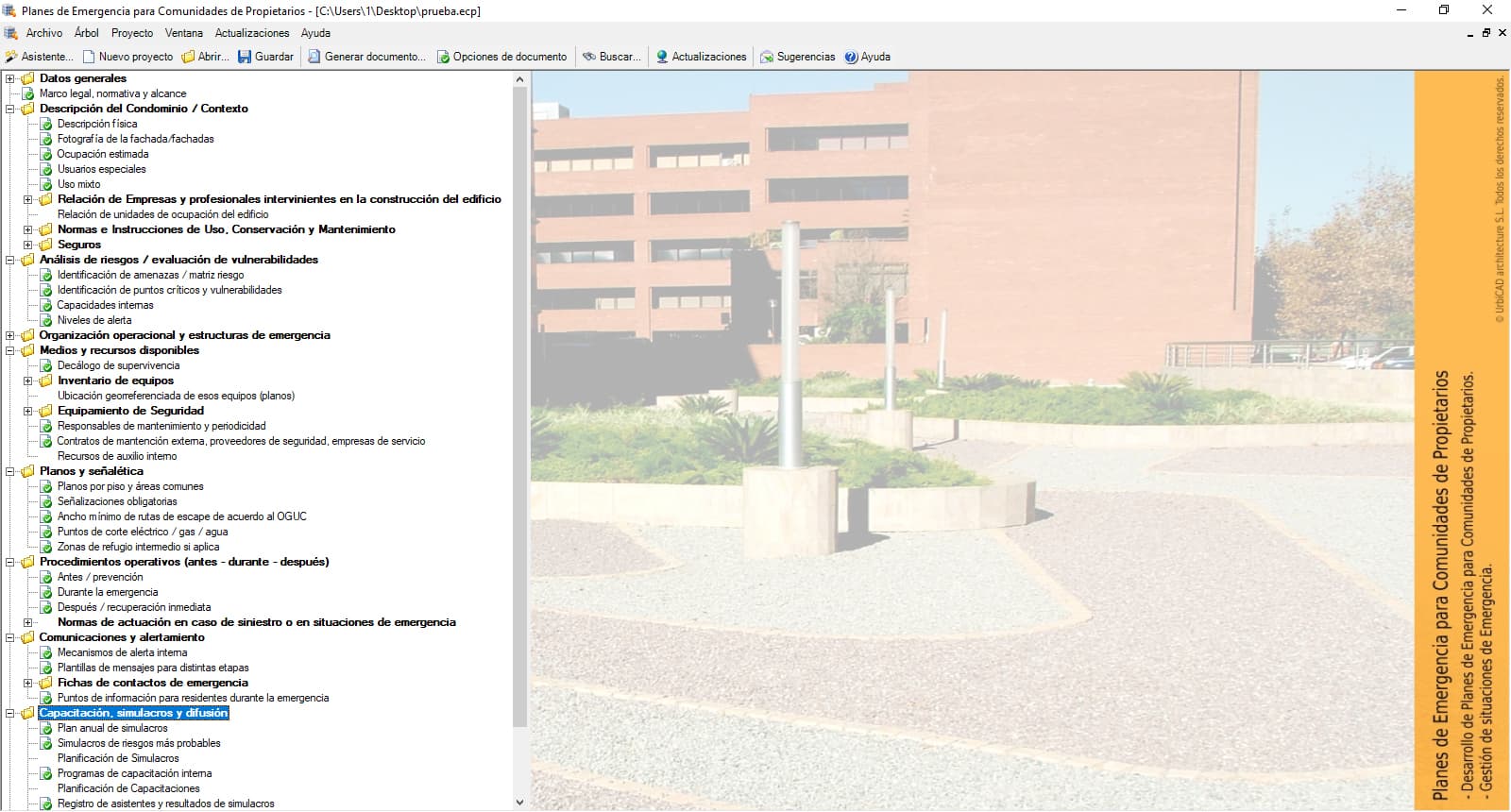Open the Sugerencias toolbar item

click(798, 57)
